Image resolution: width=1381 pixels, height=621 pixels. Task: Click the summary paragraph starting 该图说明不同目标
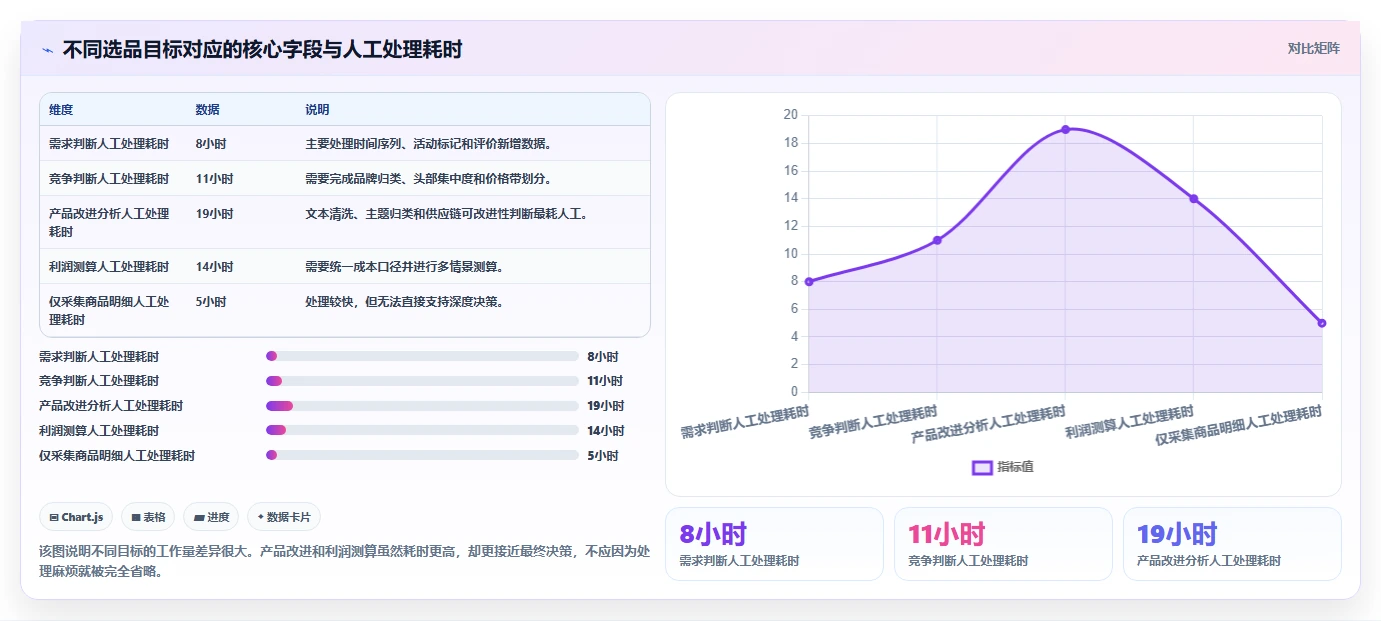coord(344,561)
